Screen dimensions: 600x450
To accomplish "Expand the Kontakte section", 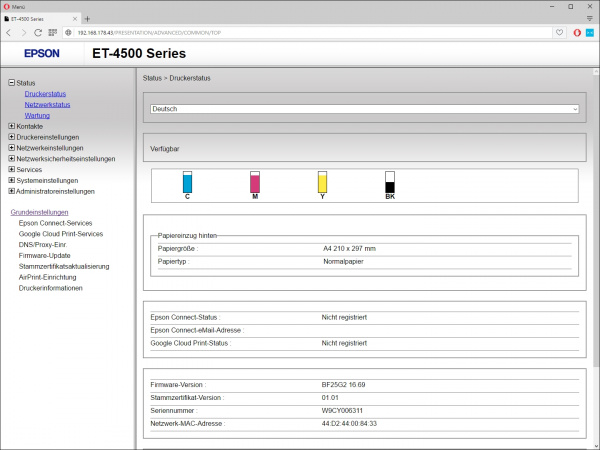I will click(11, 126).
